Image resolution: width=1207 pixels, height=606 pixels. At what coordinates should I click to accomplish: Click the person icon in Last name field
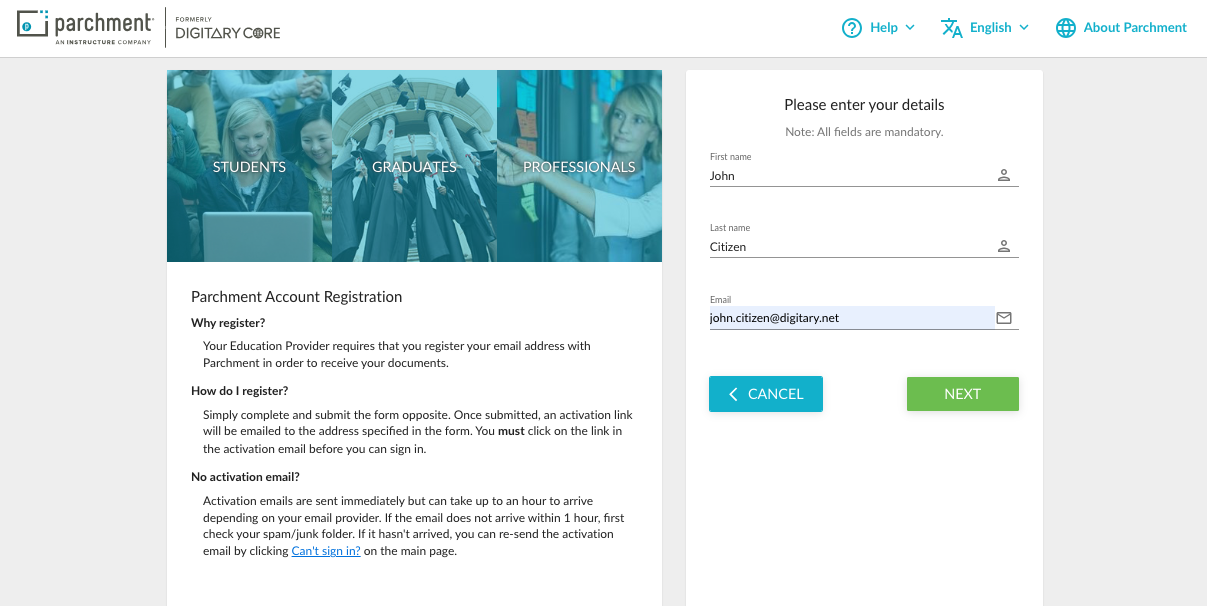tap(1004, 247)
